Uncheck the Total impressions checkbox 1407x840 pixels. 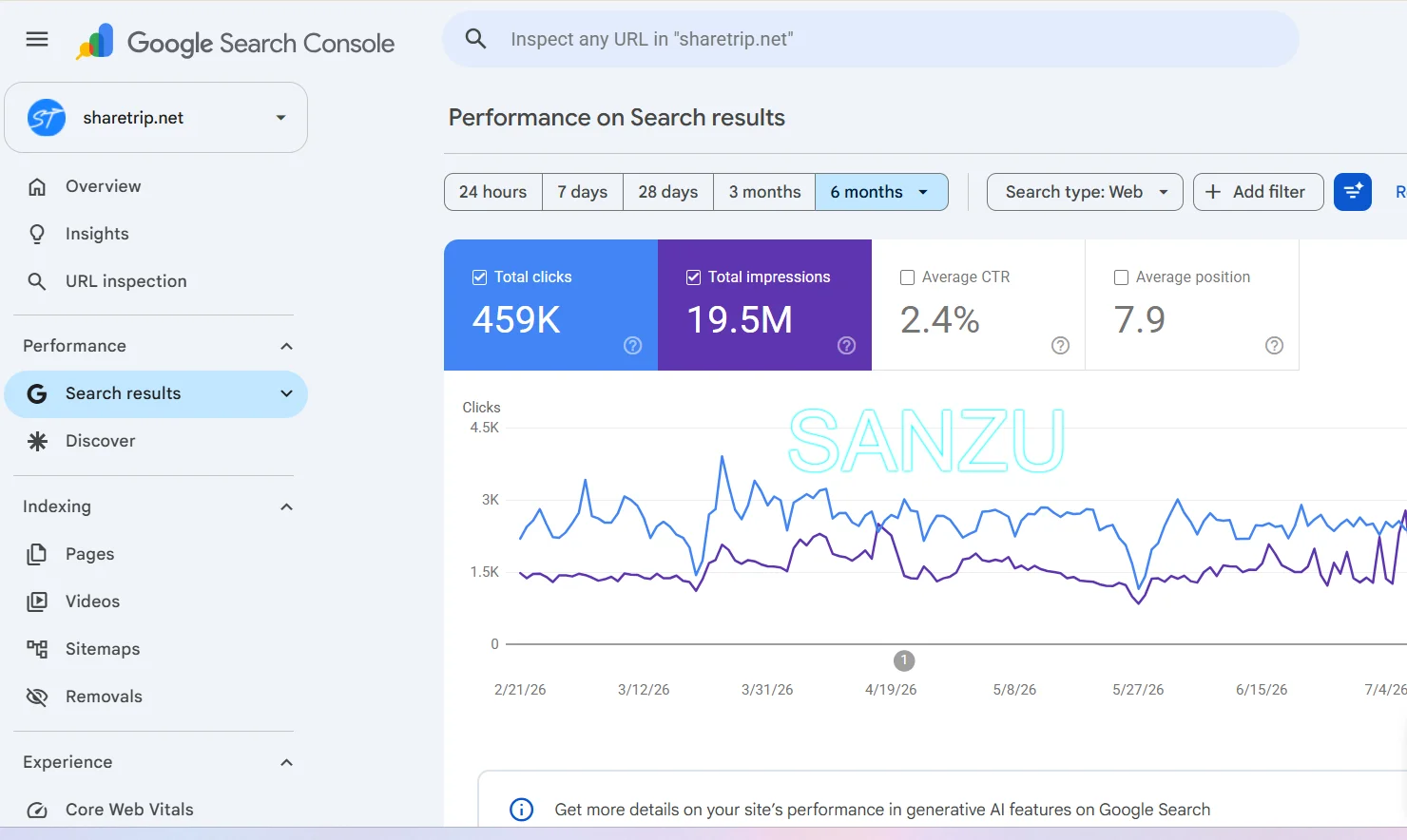(x=694, y=277)
